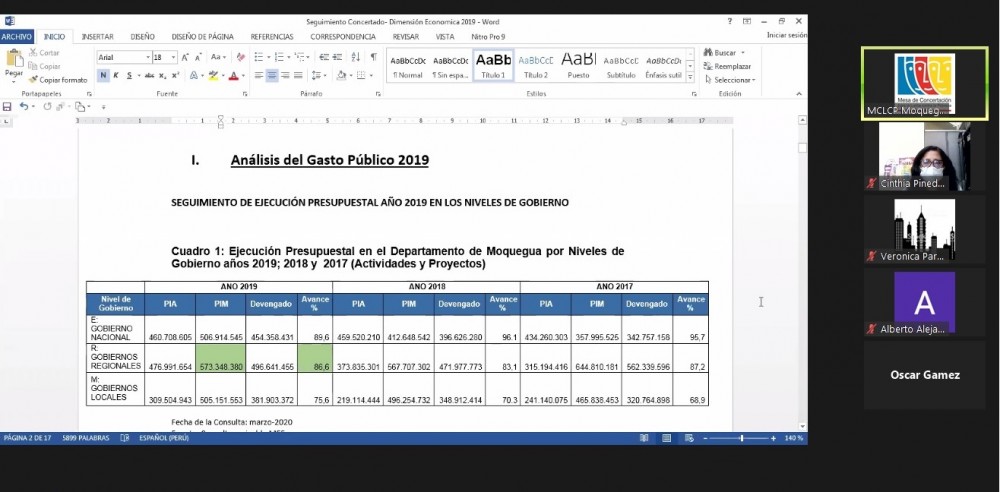1000x492 pixels.
Task: Click Iniciar sesión link
Action: pyautogui.click(x=786, y=35)
